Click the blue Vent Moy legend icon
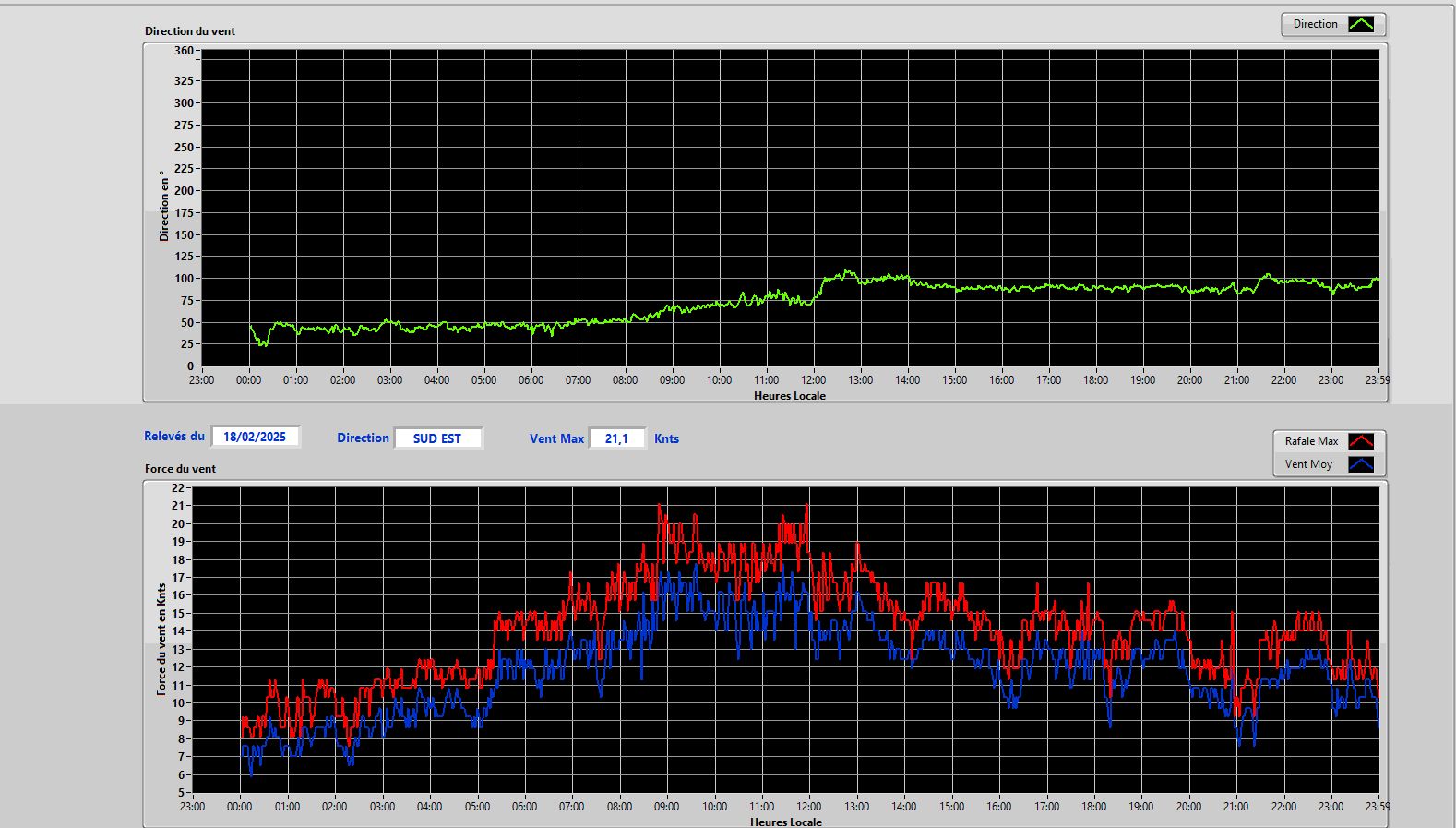The image size is (1456, 828). tap(1361, 464)
